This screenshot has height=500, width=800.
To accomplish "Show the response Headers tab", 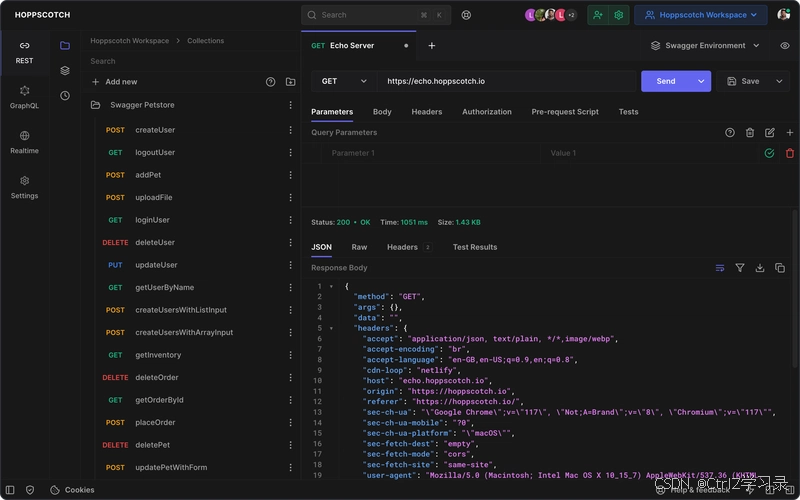I will point(409,247).
